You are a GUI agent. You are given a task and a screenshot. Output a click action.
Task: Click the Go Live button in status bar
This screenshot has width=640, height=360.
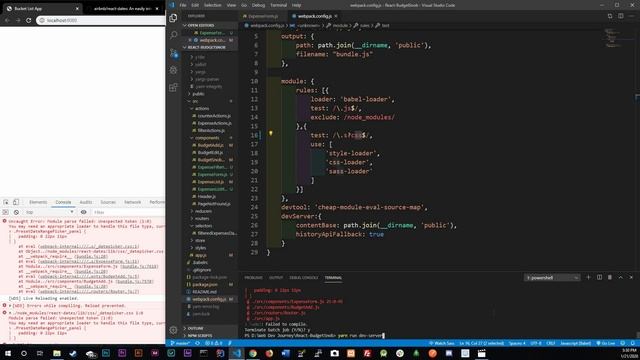coord(606,343)
